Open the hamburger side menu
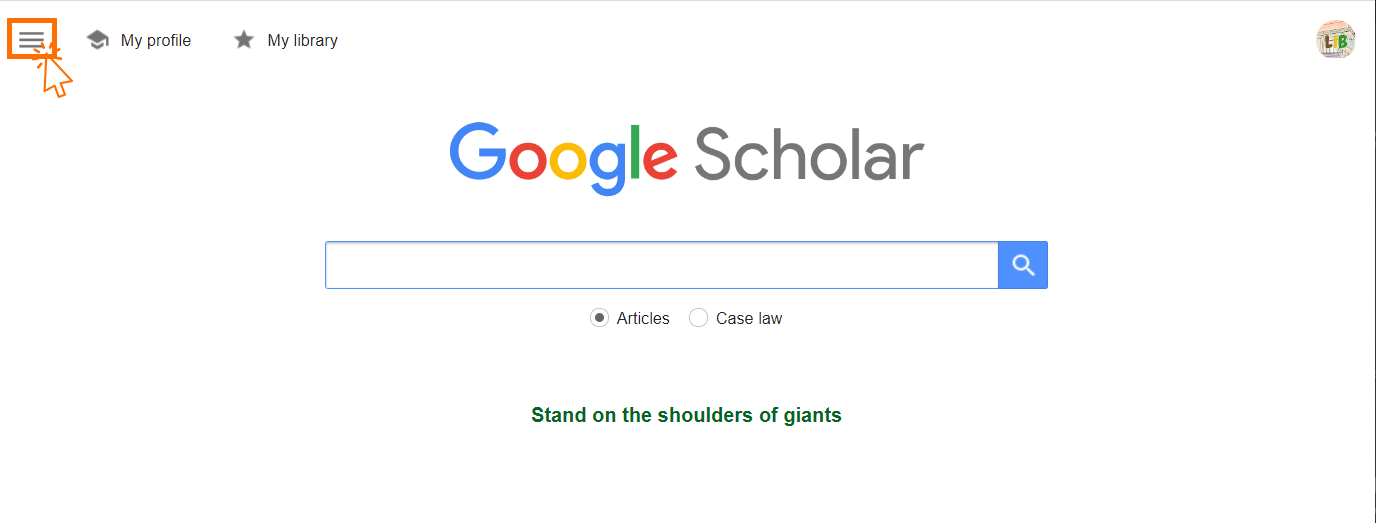 pos(31,39)
